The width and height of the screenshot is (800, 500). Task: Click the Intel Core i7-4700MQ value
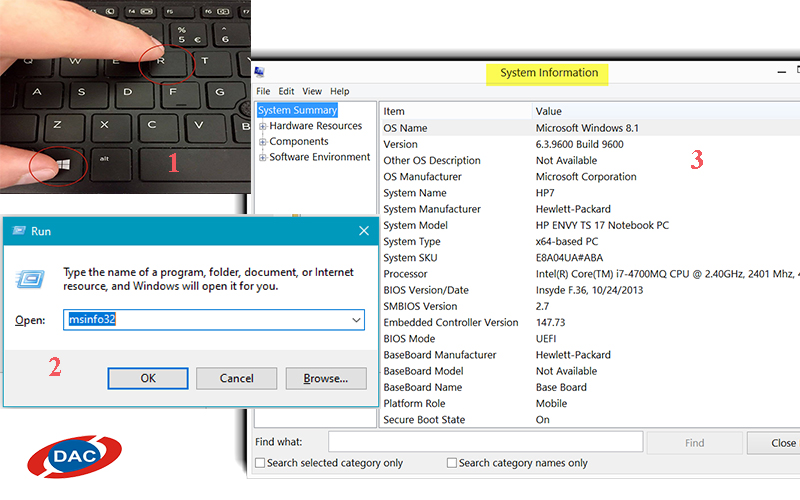(x=668, y=274)
